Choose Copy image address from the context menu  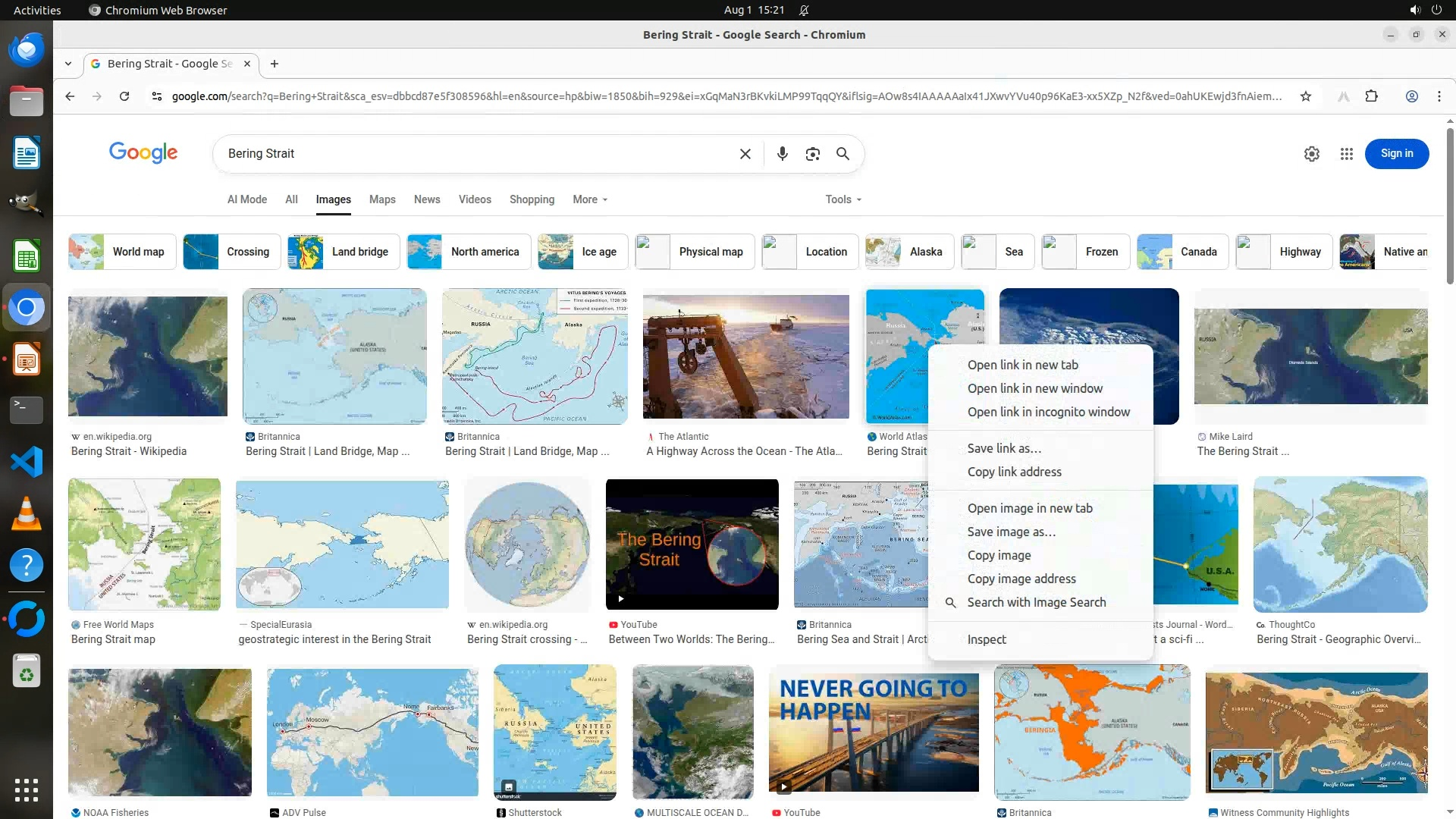pyautogui.click(x=1021, y=579)
